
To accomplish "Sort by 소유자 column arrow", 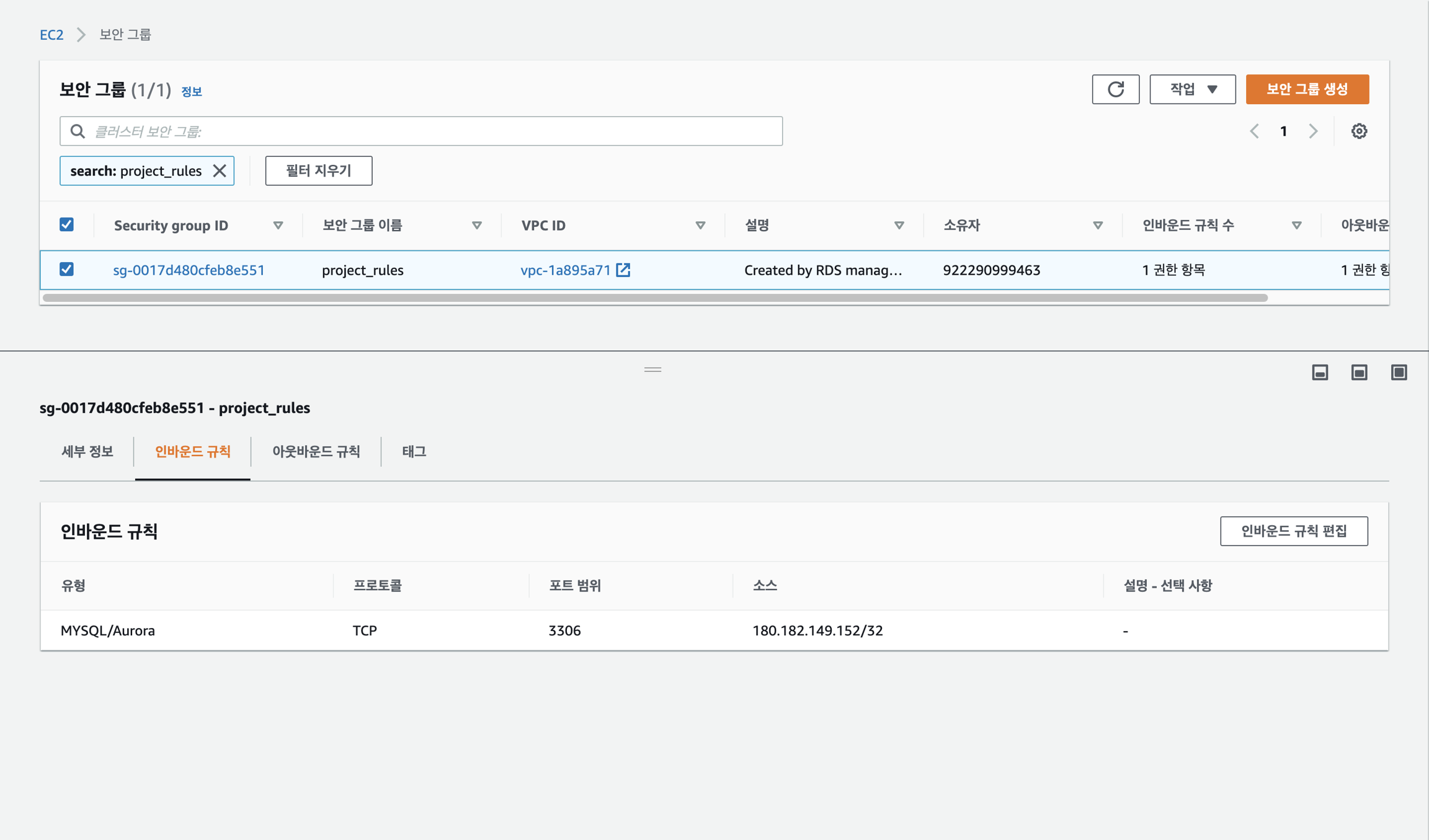I will click(x=1097, y=225).
